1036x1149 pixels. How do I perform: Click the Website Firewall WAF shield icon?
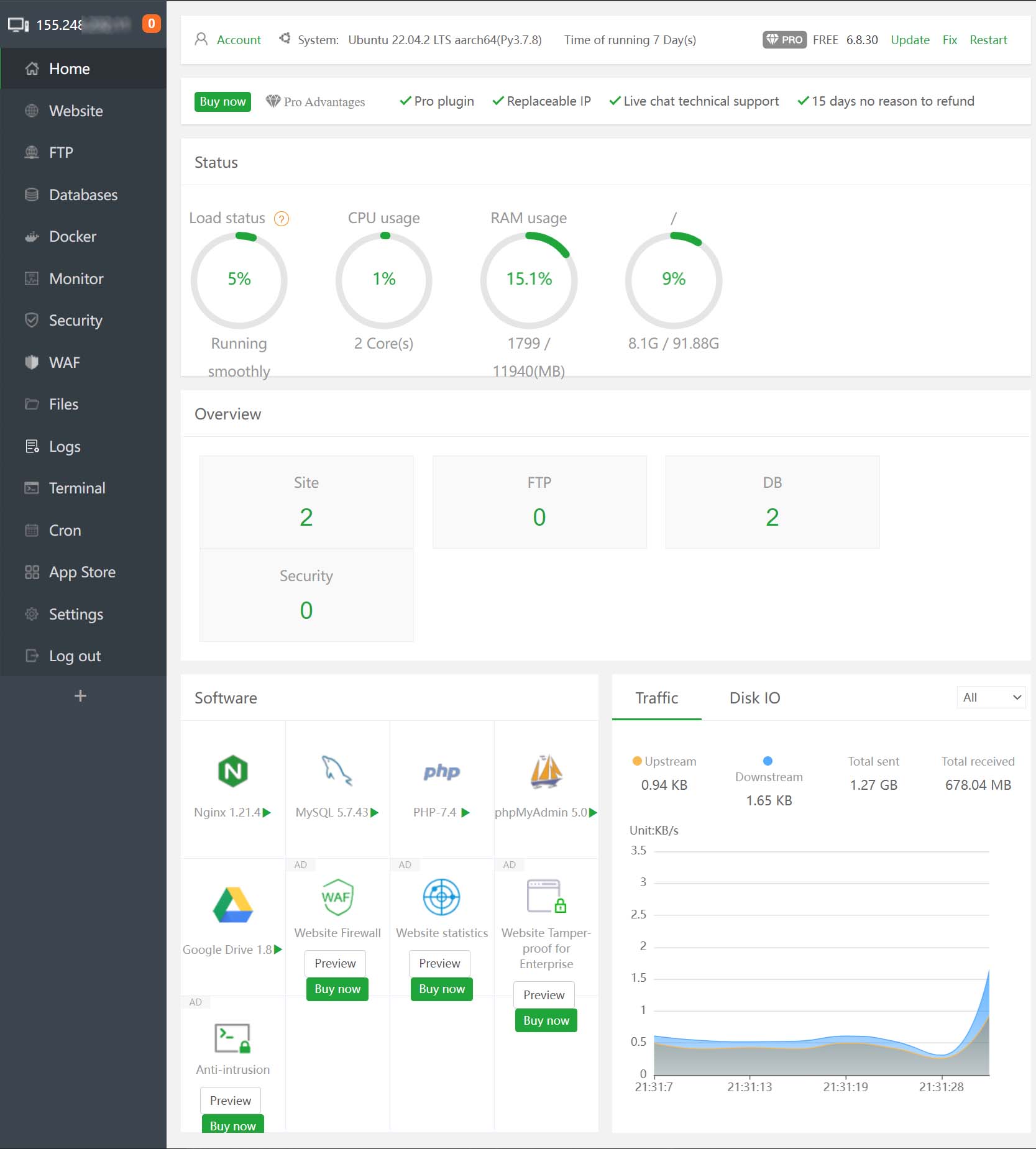click(337, 897)
